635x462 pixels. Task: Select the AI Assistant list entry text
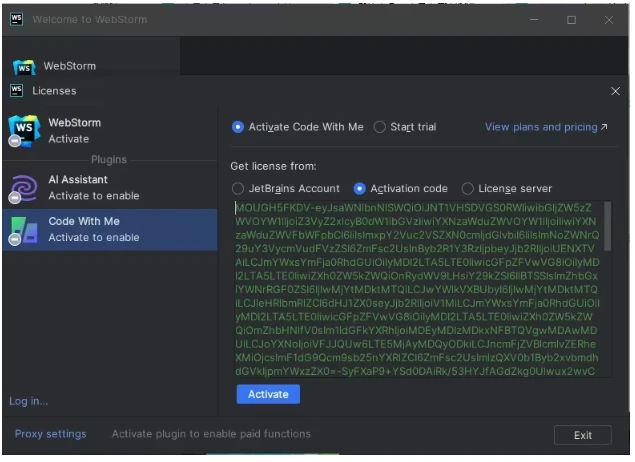click(94, 188)
